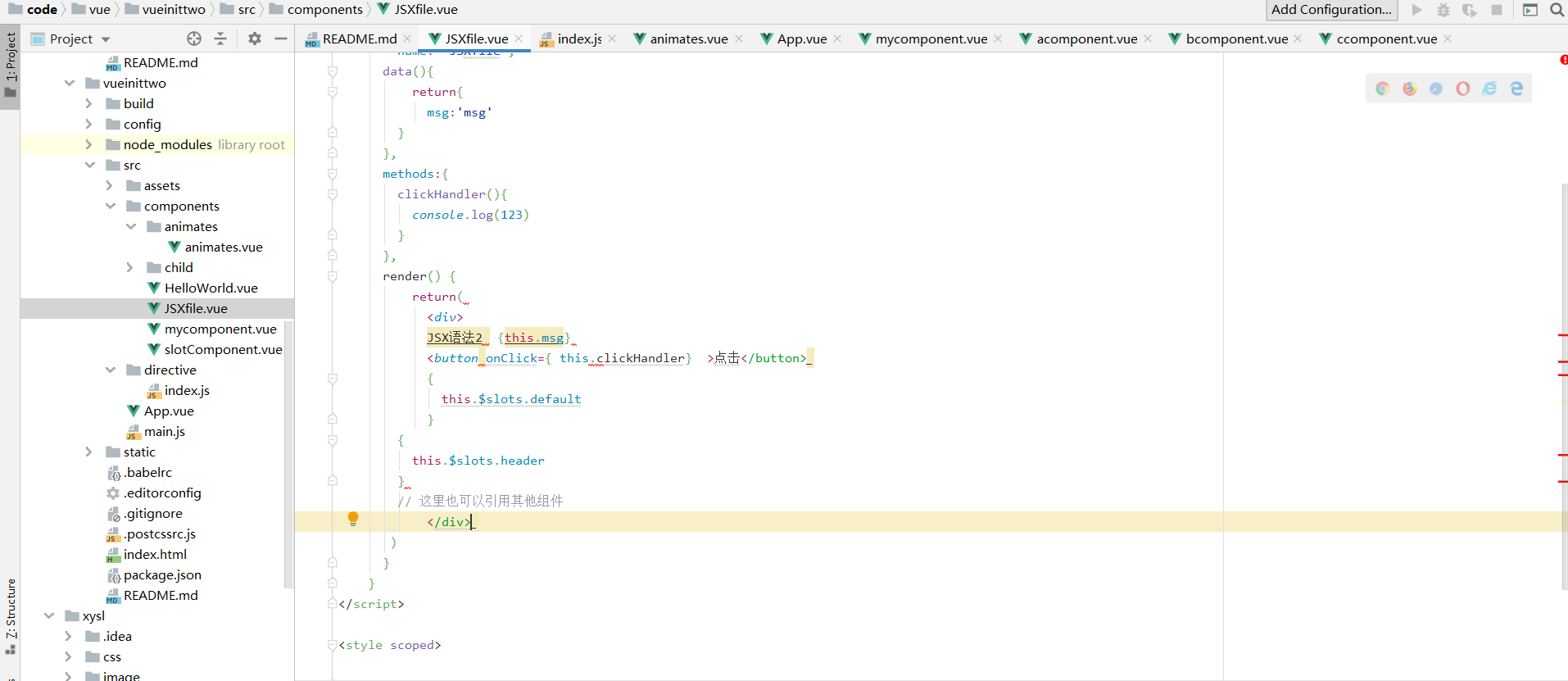Viewport: 1568px width, 681px height.
Task: Expand the config folder
Action: (x=88, y=124)
